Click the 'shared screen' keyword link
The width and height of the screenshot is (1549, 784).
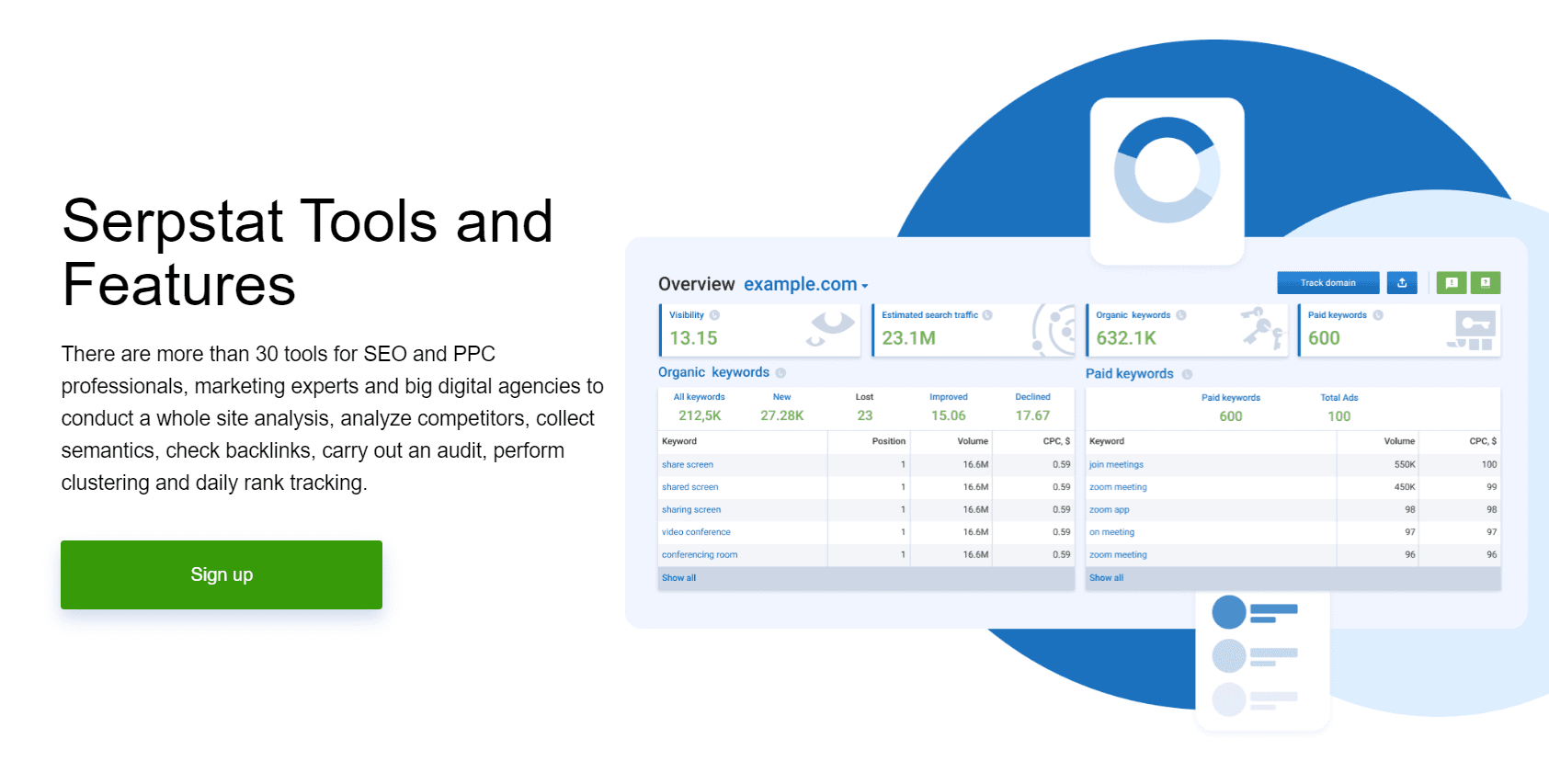pos(690,487)
